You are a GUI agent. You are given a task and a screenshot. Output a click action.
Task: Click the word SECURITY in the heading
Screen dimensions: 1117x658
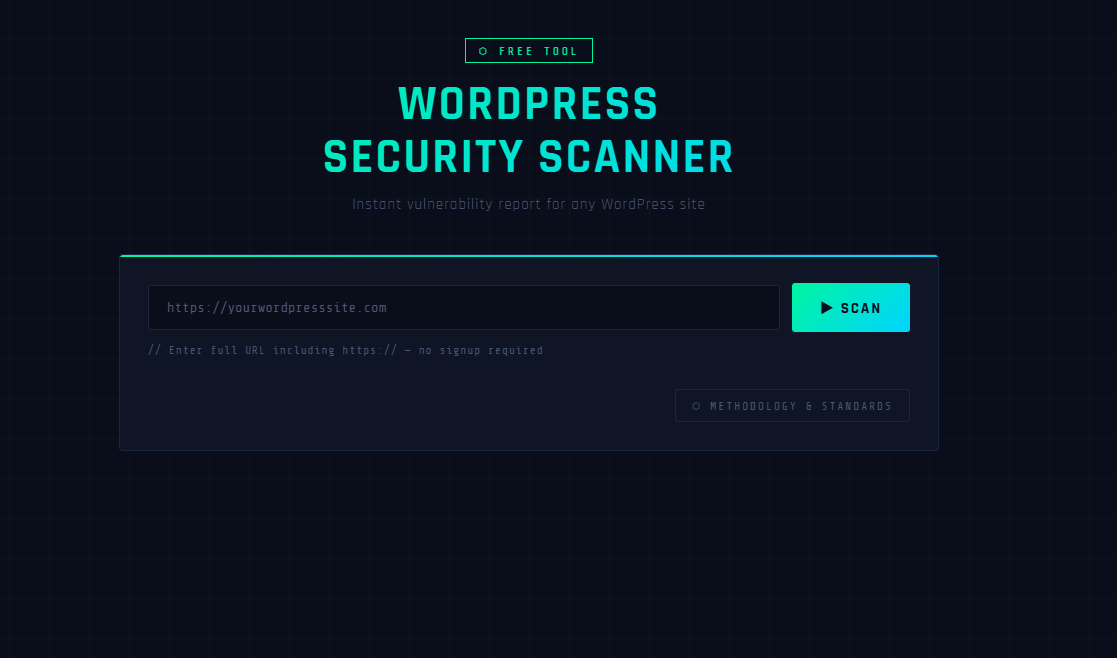pos(423,157)
